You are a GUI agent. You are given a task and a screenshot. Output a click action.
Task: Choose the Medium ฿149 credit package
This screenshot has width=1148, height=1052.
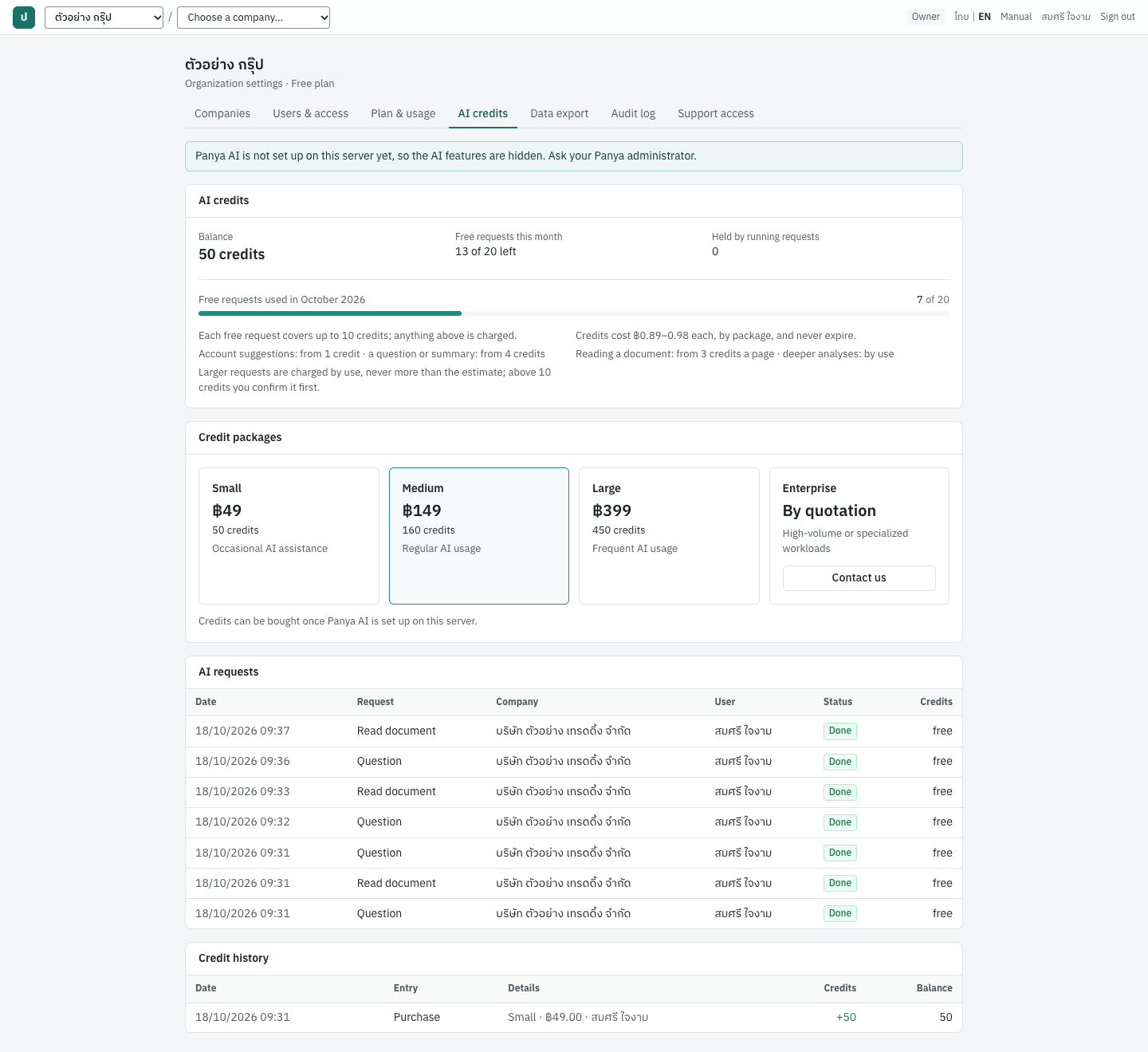[479, 536]
